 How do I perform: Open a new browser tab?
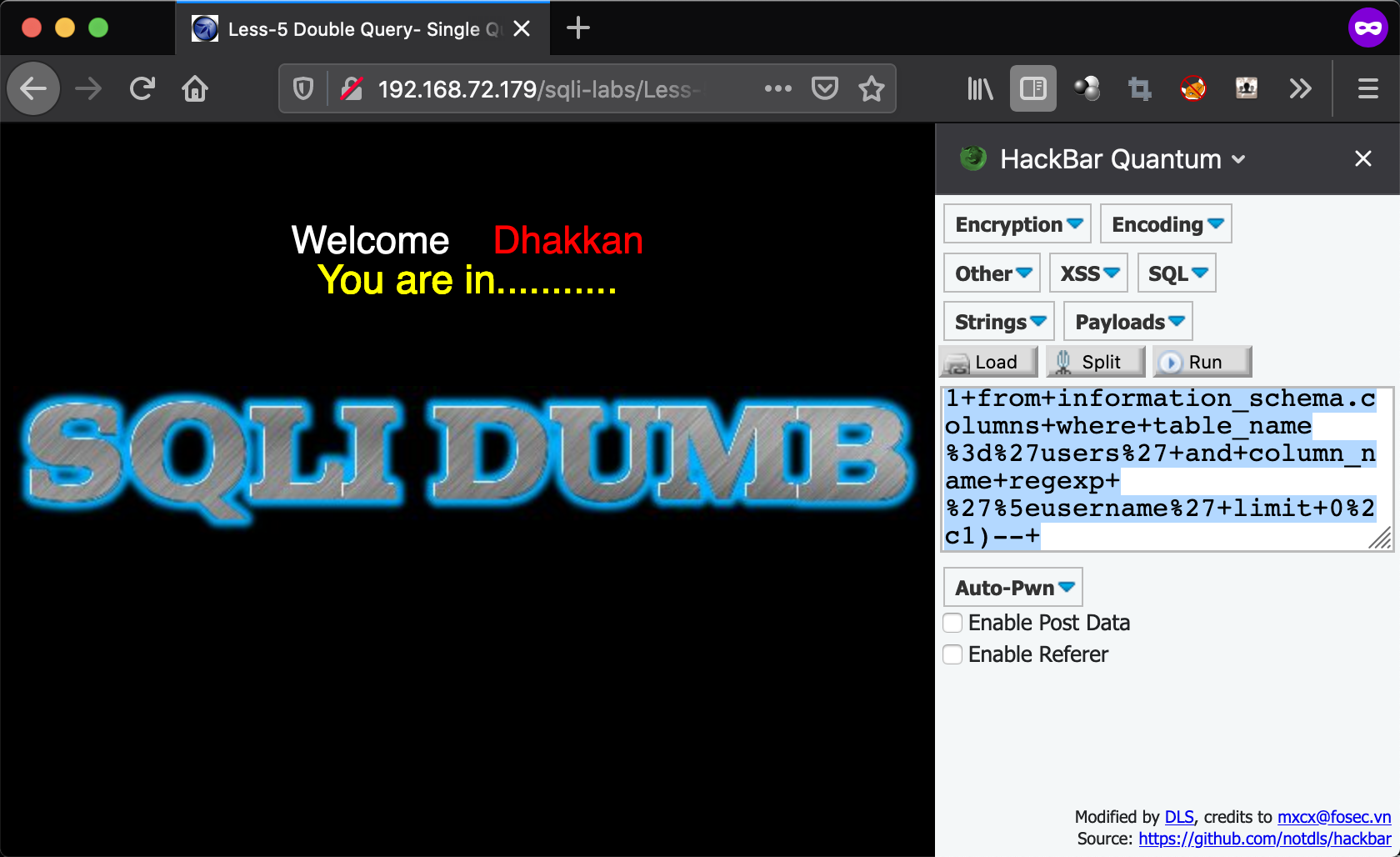tap(577, 28)
